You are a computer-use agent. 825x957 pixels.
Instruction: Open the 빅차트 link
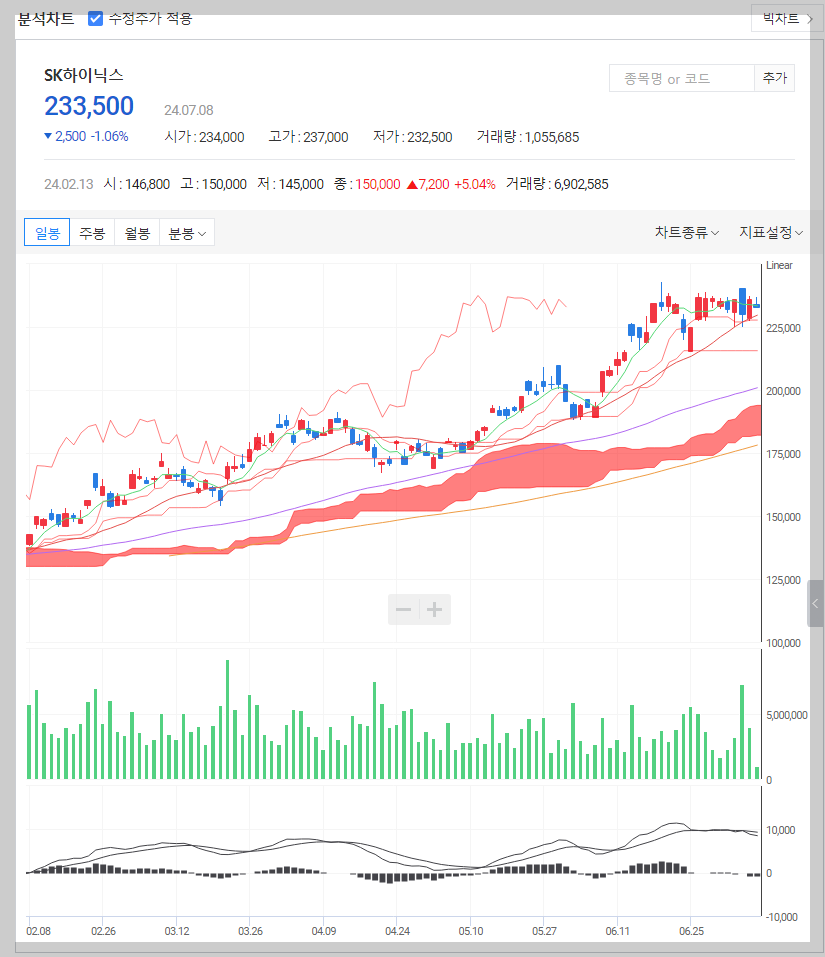point(787,19)
